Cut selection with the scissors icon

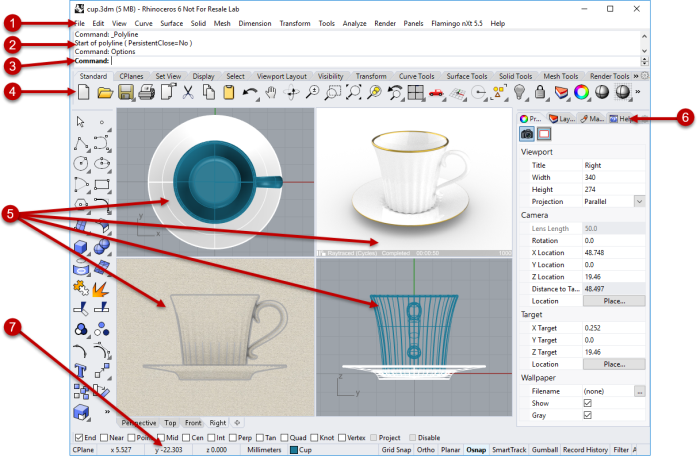(x=187, y=93)
